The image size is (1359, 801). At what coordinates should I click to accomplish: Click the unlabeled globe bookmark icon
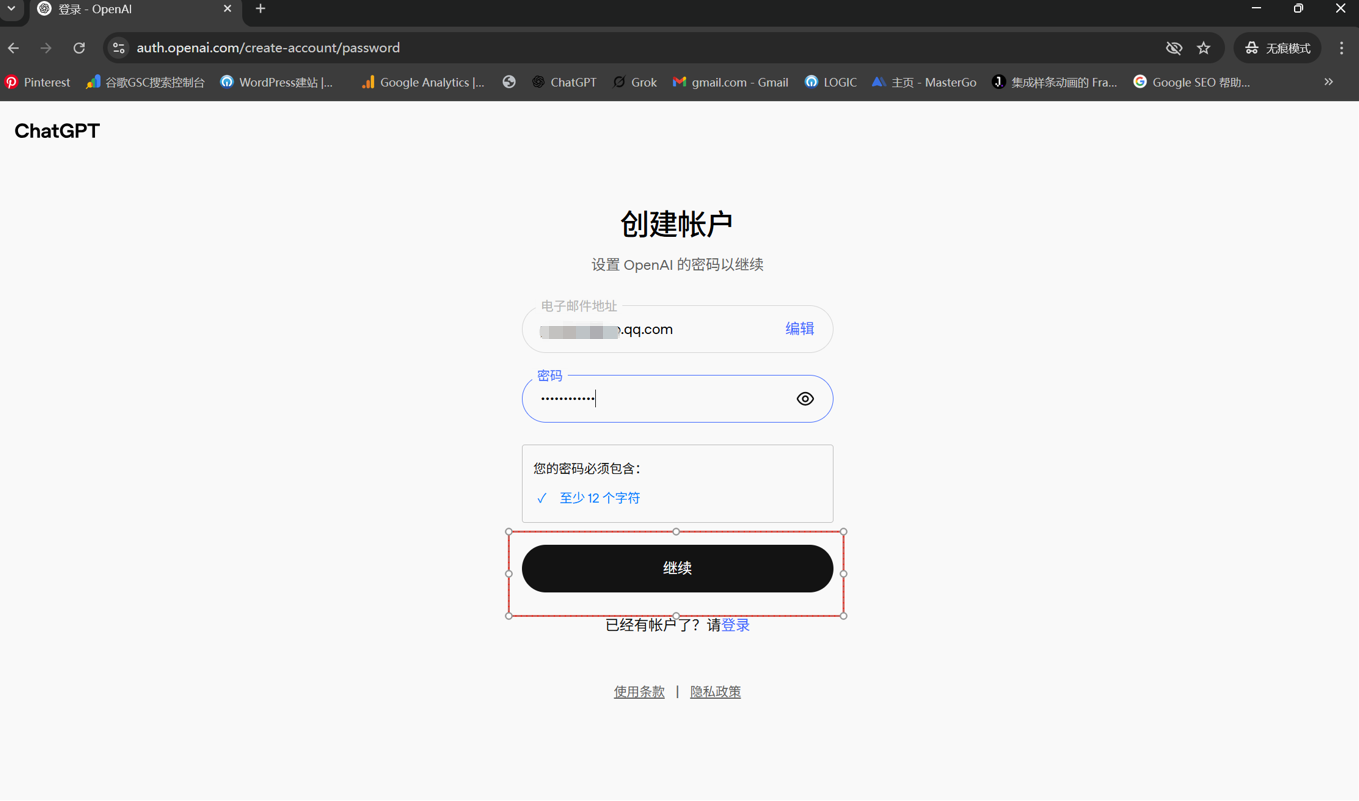coord(509,82)
